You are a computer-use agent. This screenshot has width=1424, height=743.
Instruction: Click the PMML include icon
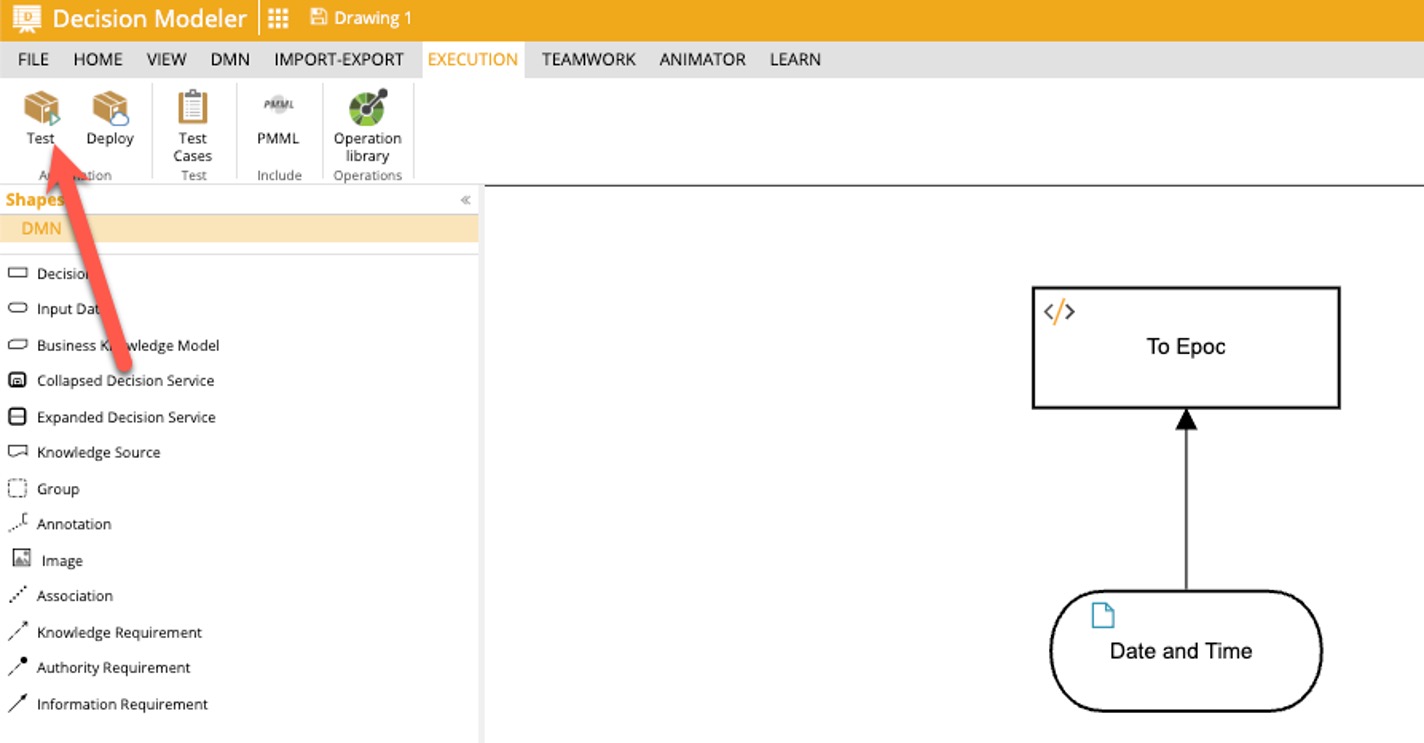tap(278, 106)
